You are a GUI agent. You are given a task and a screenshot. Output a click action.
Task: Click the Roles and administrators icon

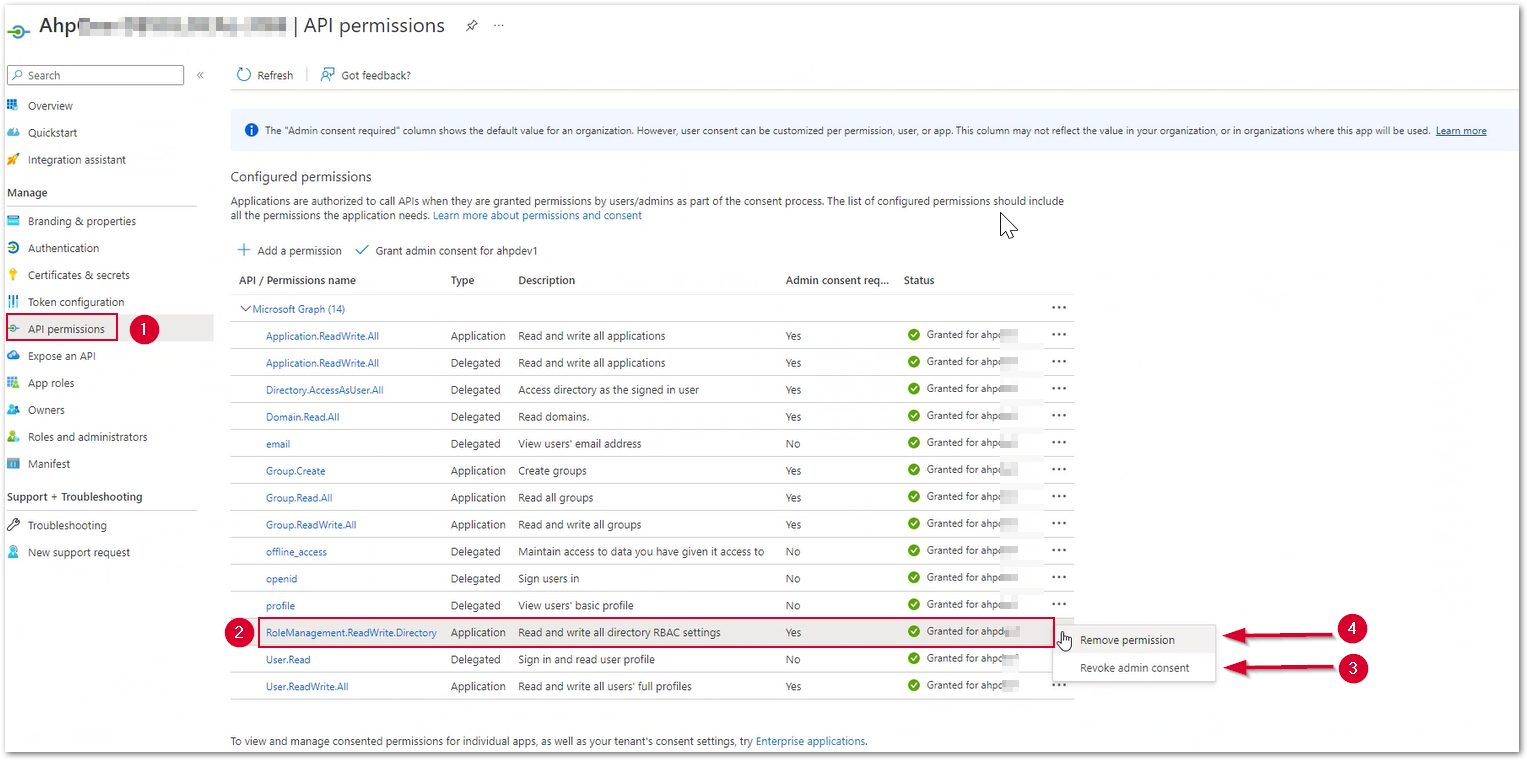pos(13,436)
